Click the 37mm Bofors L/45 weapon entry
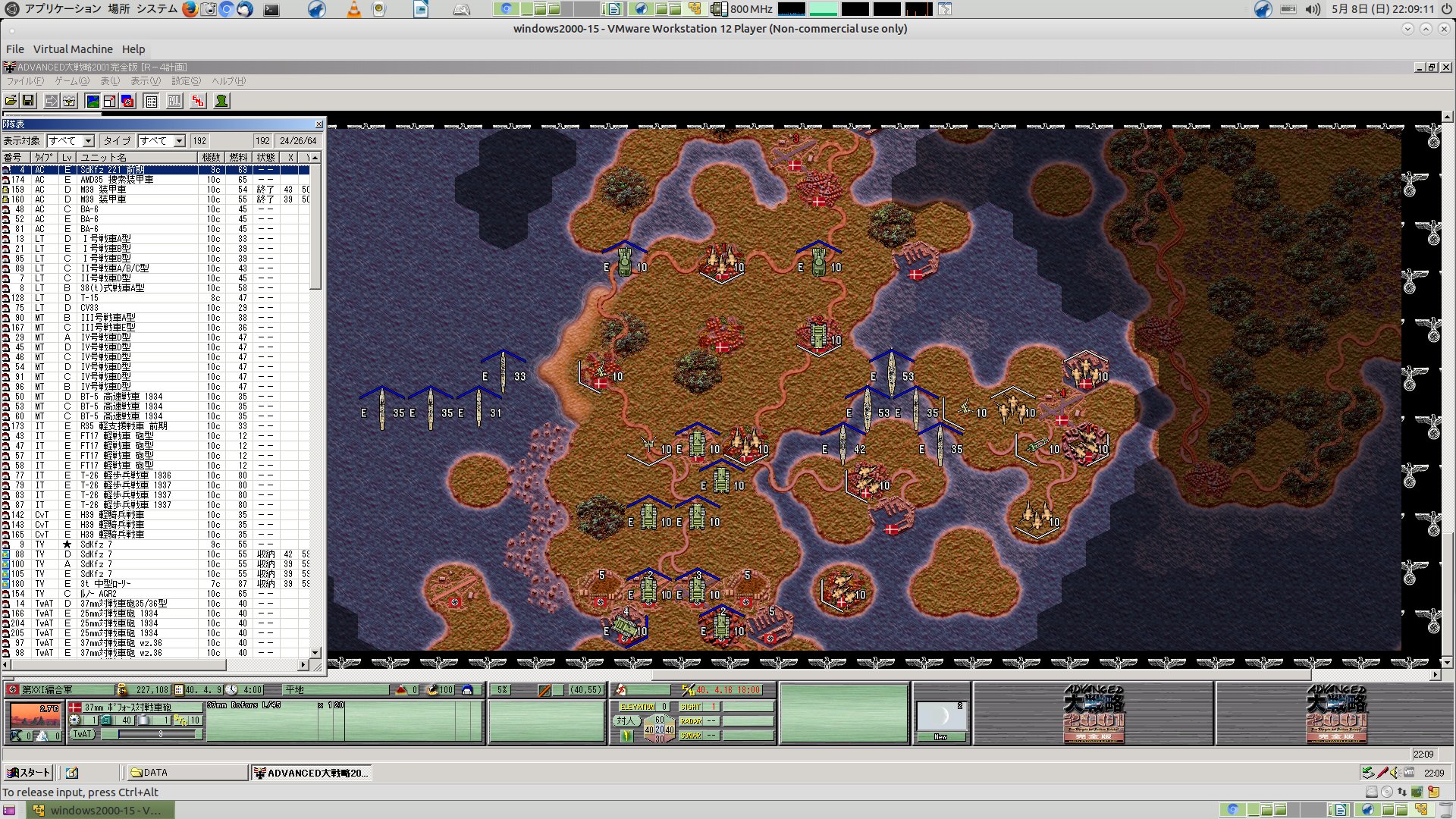This screenshot has width=1456, height=819. [243, 705]
